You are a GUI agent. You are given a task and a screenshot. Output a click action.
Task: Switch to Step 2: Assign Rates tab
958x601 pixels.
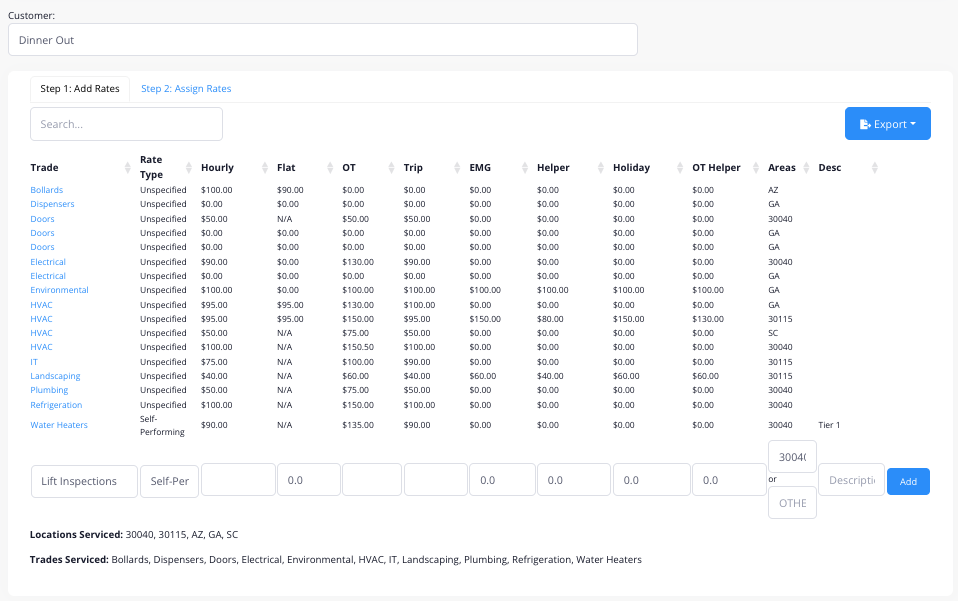tap(186, 89)
